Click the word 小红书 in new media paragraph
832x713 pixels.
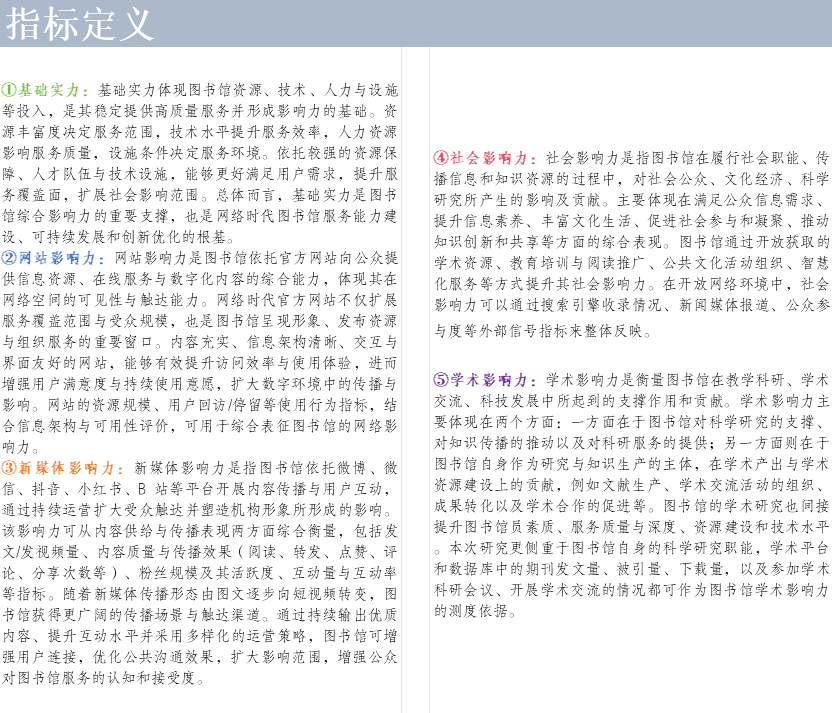(x=102, y=488)
